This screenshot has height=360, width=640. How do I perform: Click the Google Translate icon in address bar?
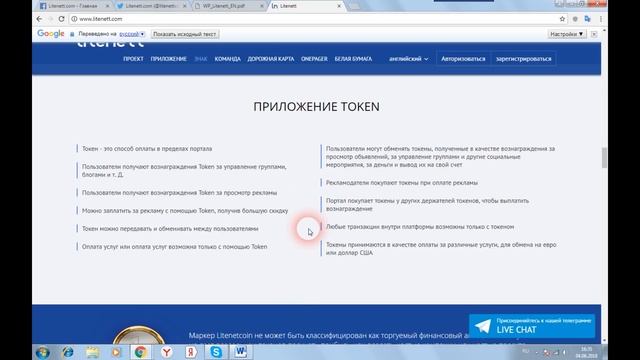coord(587,19)
